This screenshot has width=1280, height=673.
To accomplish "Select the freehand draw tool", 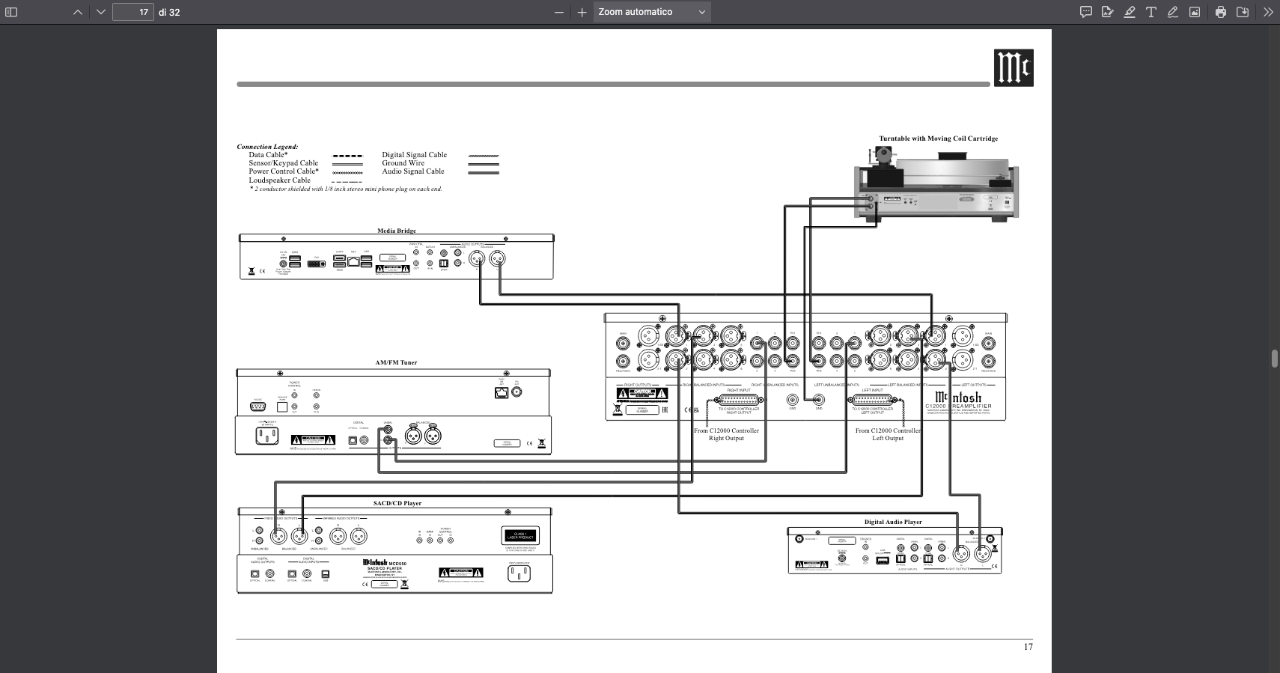I will (1173, 12).
